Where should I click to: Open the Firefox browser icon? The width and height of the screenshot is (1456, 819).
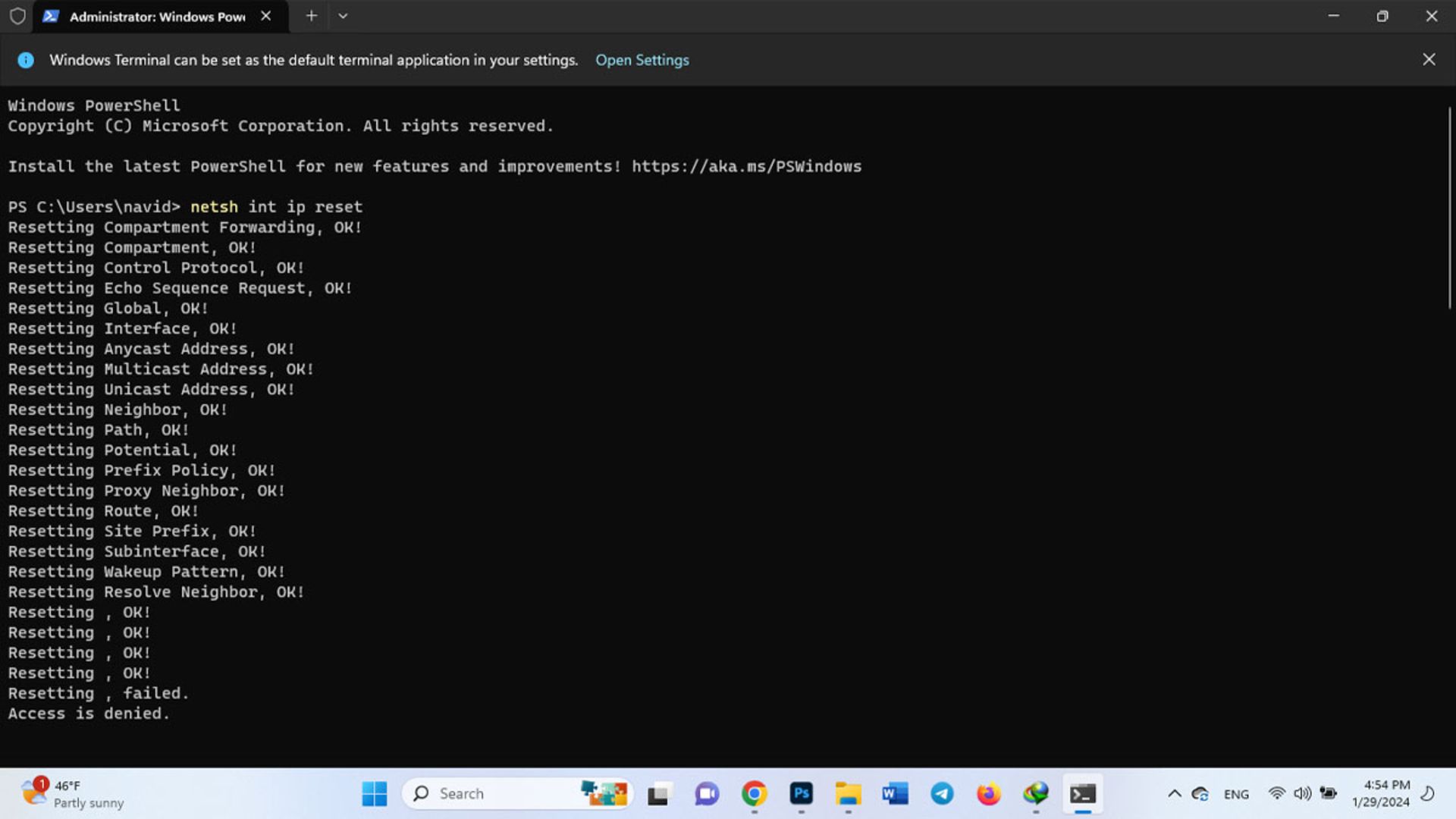pyautogui.click(x=988, y=793)
